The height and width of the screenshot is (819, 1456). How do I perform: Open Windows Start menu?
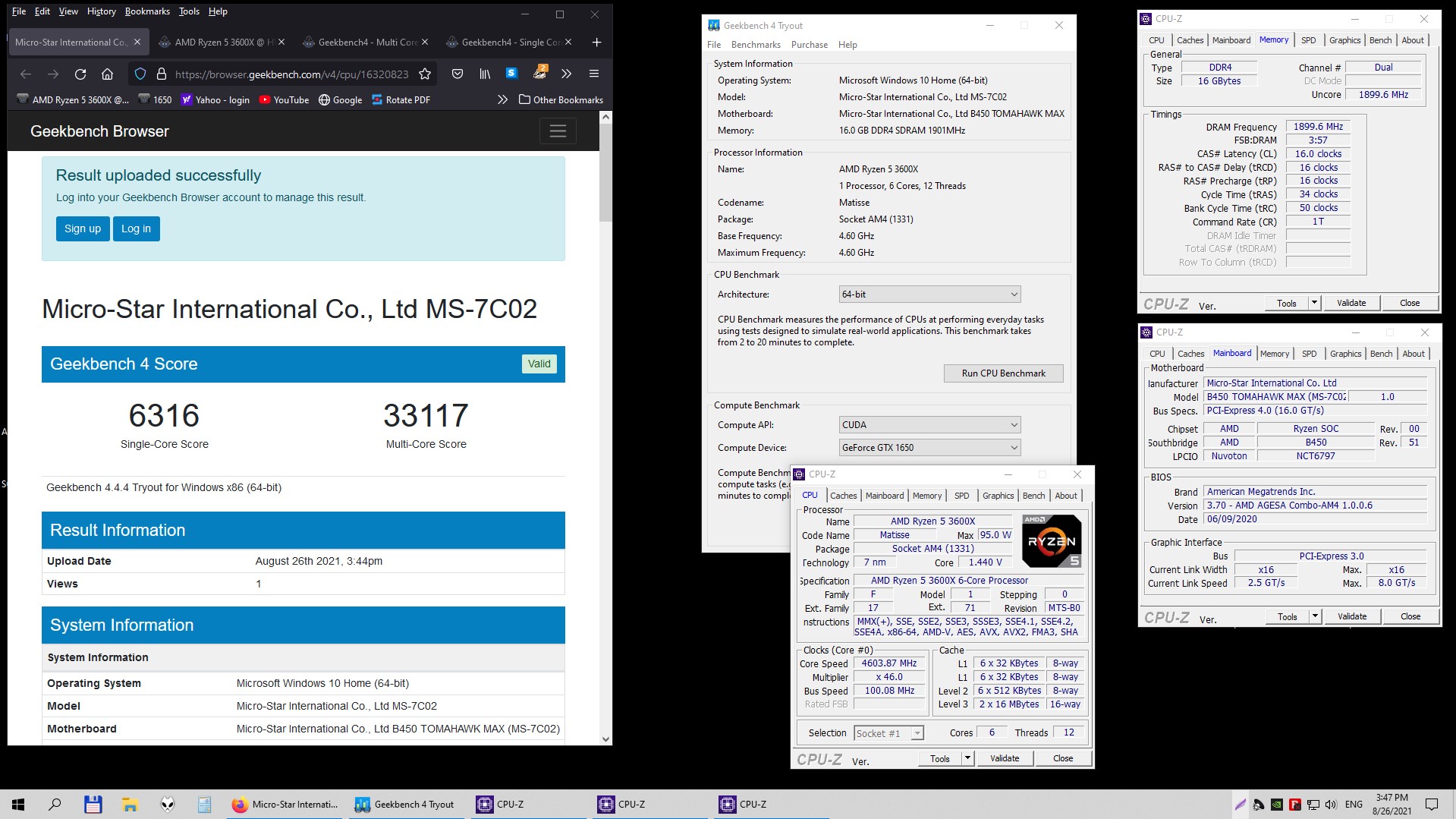18,804
